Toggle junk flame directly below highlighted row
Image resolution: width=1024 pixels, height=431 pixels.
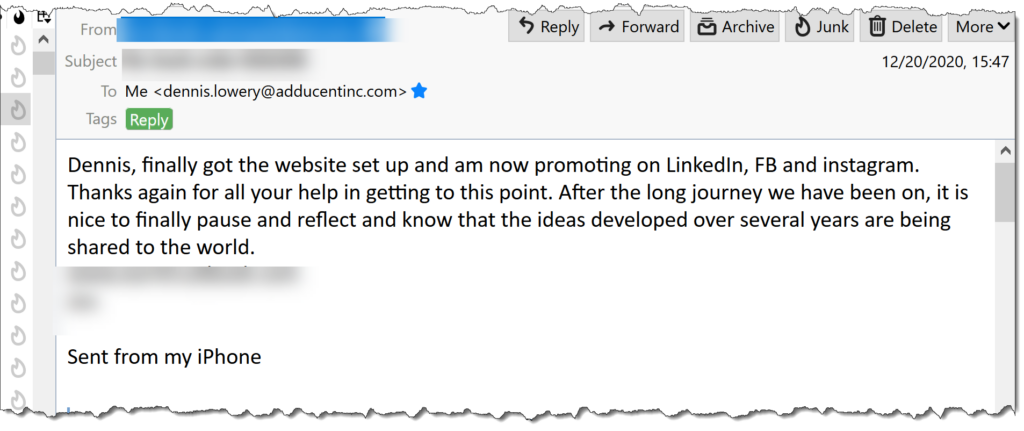pos(19,142)
